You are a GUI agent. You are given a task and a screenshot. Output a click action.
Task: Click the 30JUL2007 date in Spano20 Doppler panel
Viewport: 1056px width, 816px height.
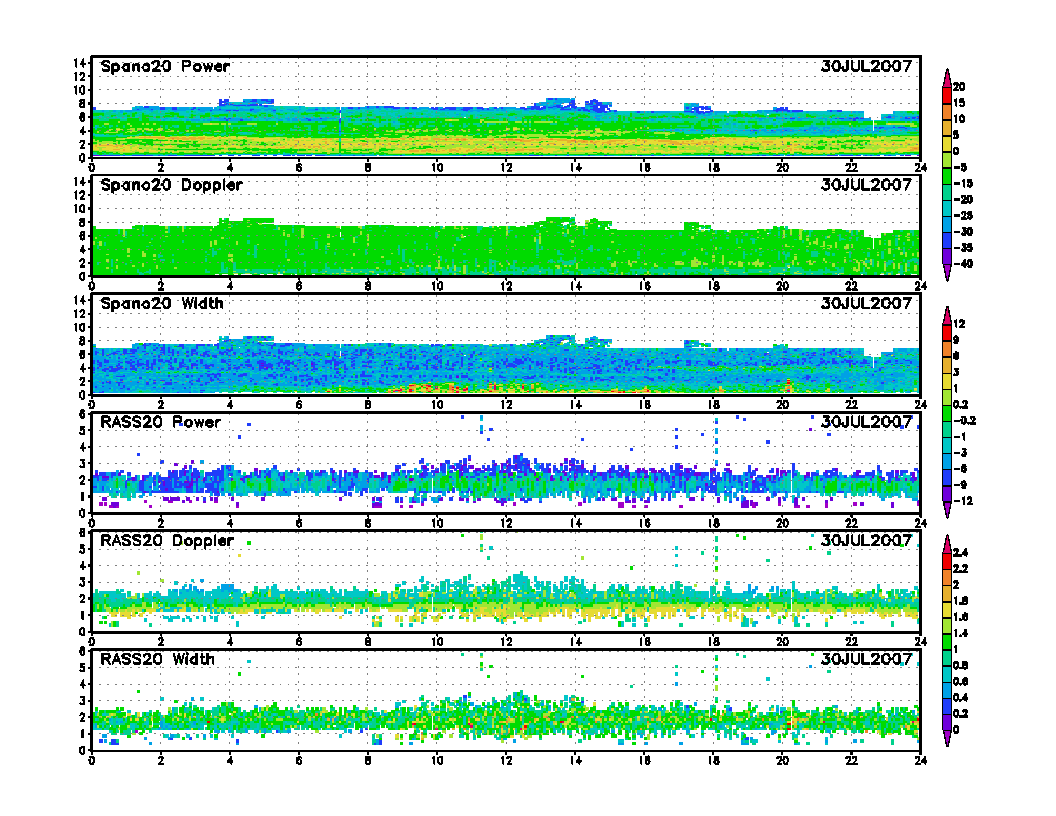(x=867, y=184)
